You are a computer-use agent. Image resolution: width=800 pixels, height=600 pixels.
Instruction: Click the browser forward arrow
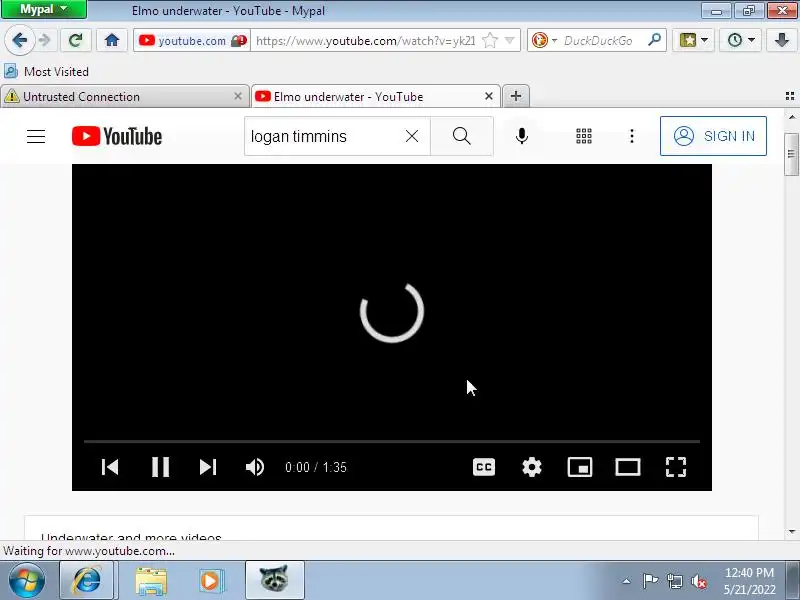point(45,40)
